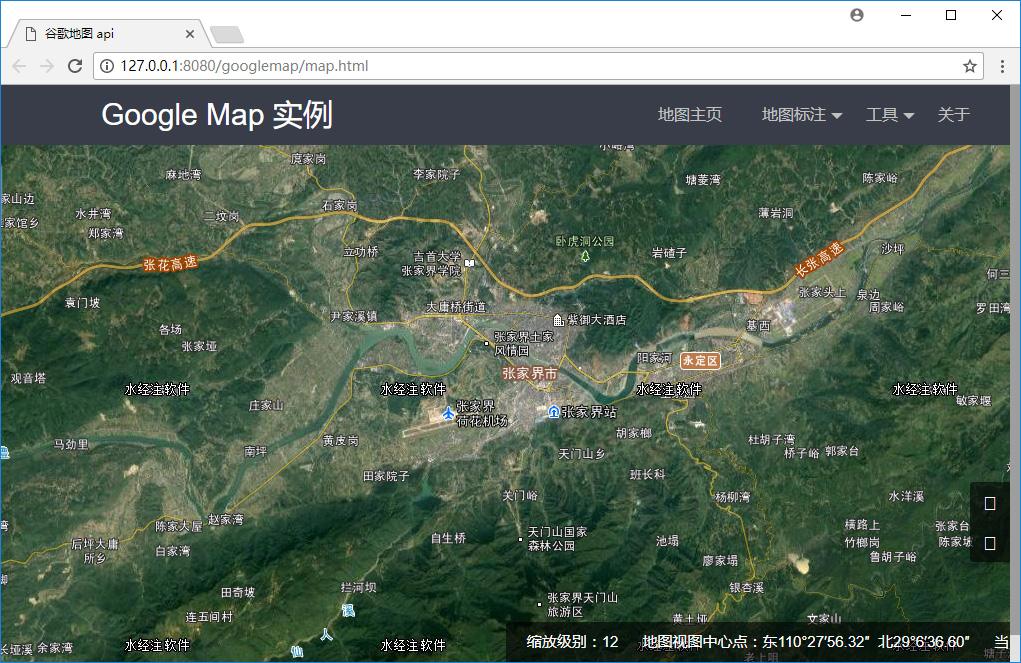Click the 张家界市 city label
This screenshot has height=663, width=1021.
530,373
